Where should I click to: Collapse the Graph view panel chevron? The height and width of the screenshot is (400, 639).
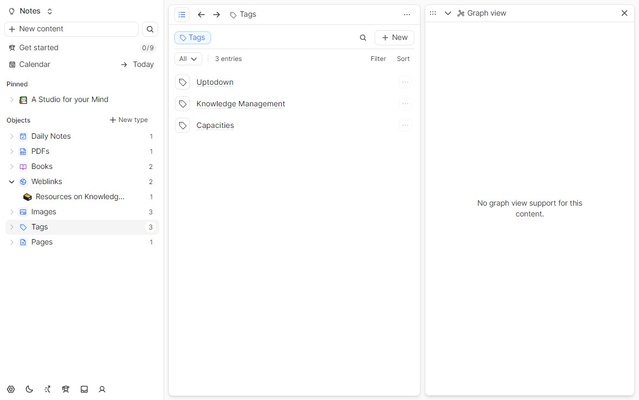pos(447,13)
